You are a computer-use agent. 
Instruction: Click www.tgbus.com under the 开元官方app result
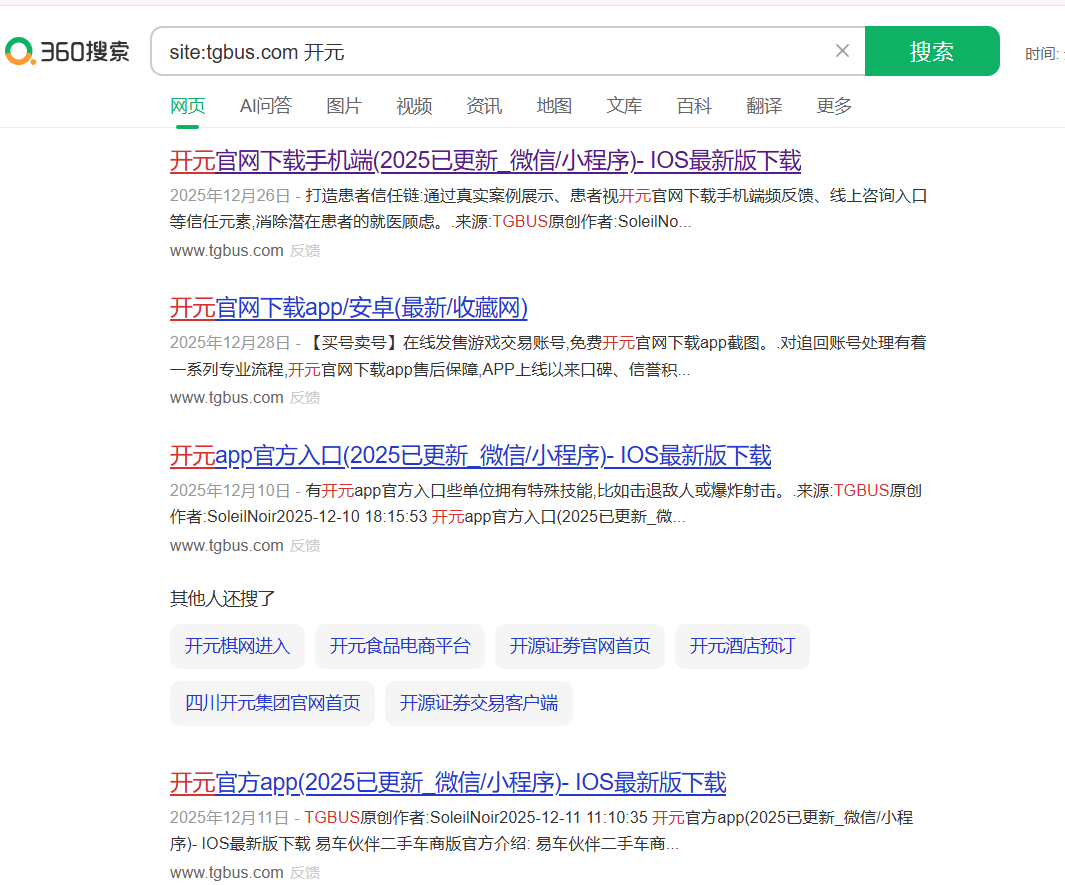[x=226, y=872]
